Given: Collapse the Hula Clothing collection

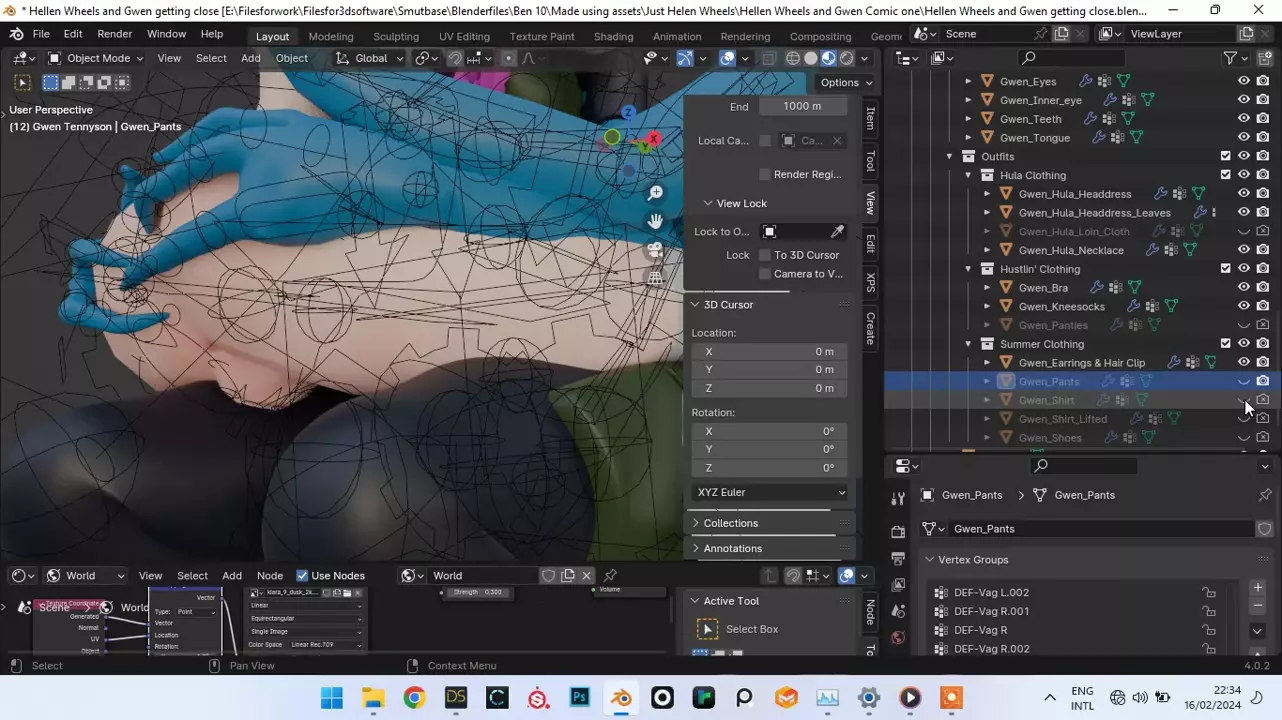Looking at the screenshot, I should 968,175.
